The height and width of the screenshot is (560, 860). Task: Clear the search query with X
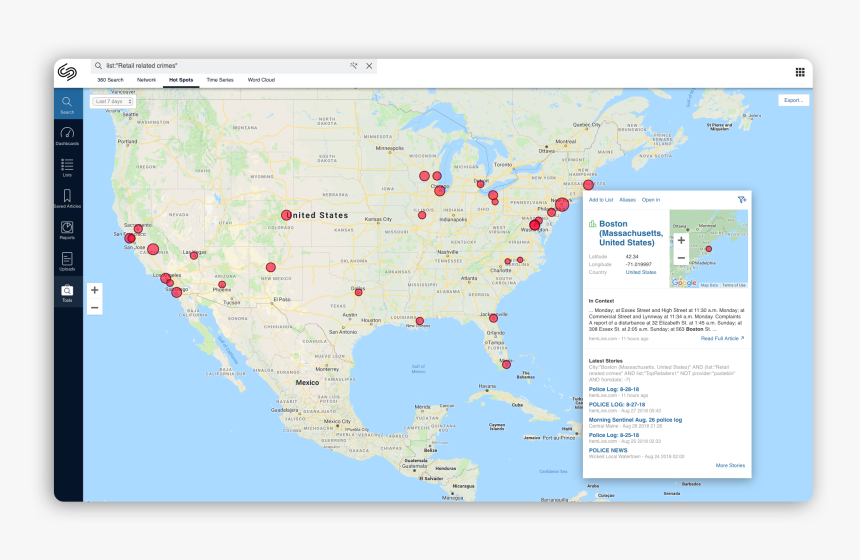click(x=369, y=66)
